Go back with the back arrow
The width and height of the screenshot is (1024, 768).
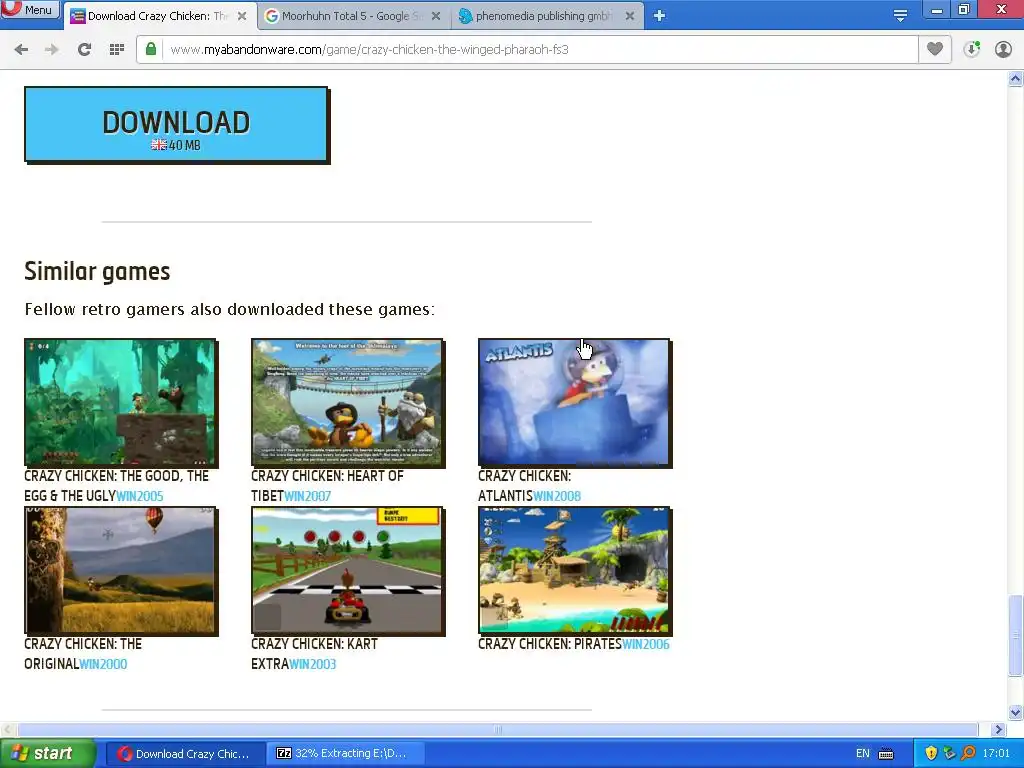click(21, 49)
